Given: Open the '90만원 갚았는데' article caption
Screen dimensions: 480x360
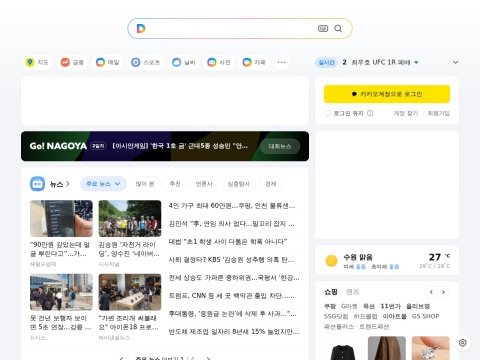Looking at the screenshot, I should (x=60, y=249).
